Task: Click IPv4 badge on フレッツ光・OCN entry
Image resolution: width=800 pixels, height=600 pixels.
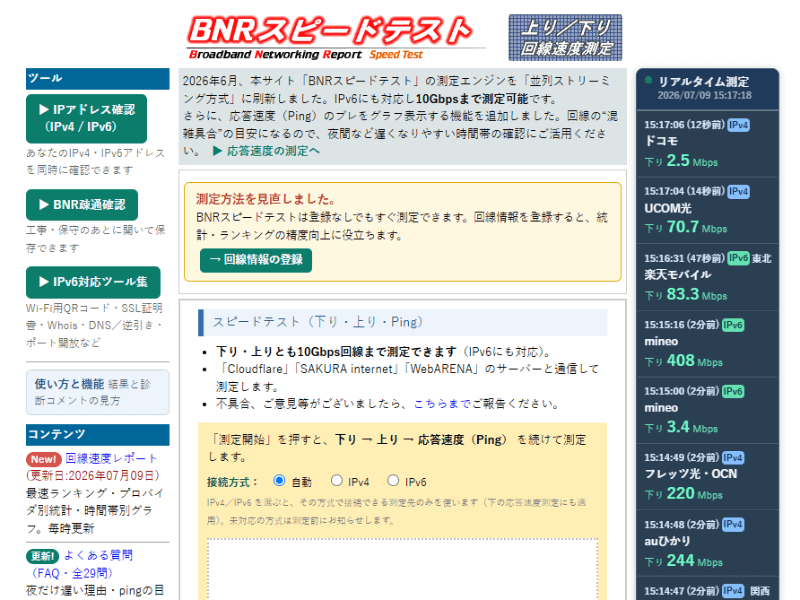Action: point(733,458)
